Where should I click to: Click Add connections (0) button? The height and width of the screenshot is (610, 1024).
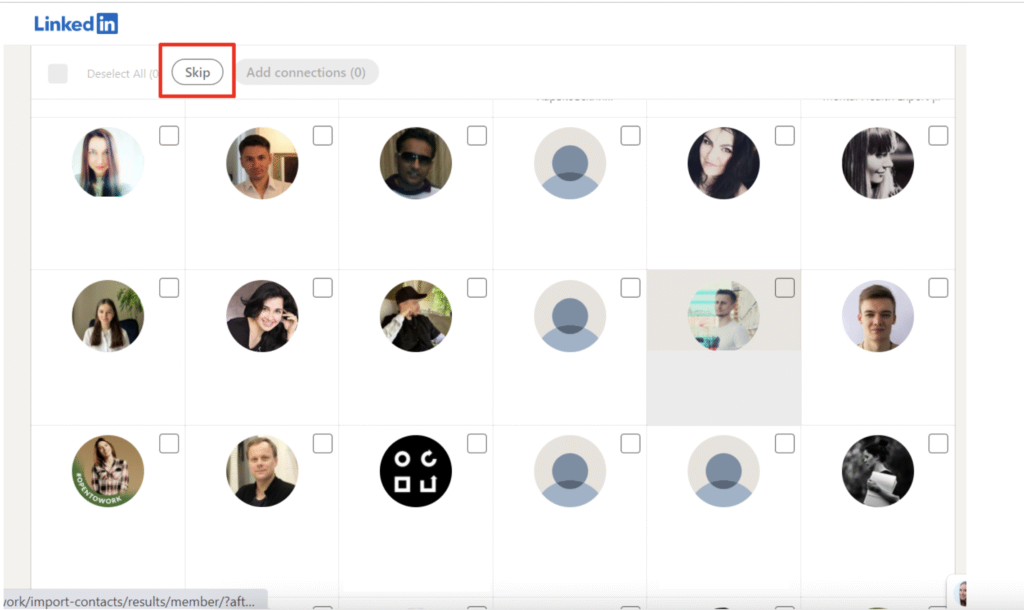(x=306, y=72)
